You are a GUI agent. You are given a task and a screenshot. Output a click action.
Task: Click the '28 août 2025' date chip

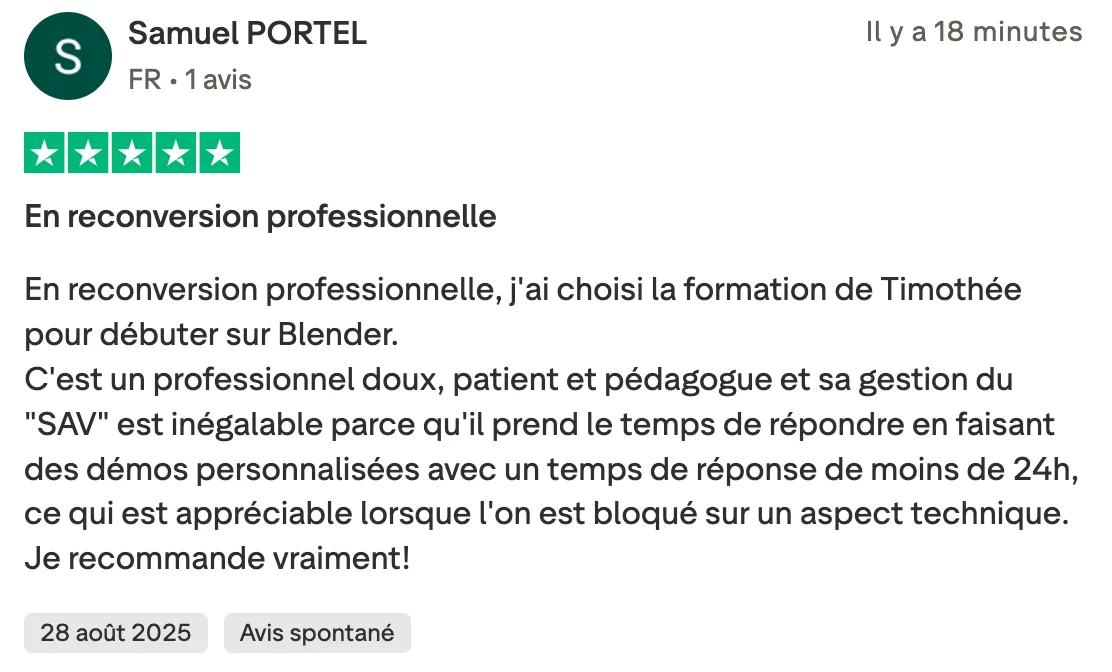coord(116,632)
